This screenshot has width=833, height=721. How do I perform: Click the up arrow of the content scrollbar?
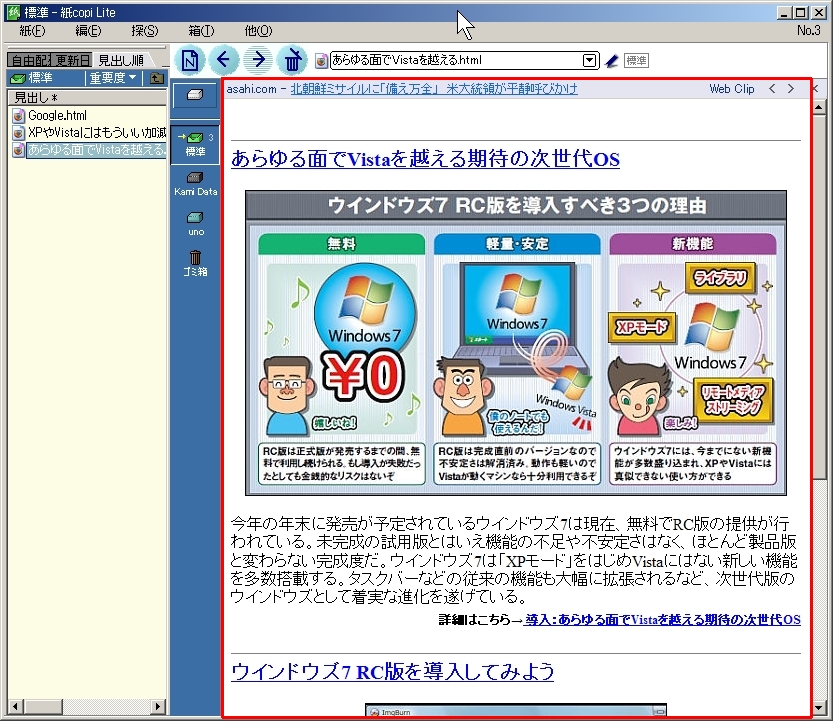click(819, 107)
